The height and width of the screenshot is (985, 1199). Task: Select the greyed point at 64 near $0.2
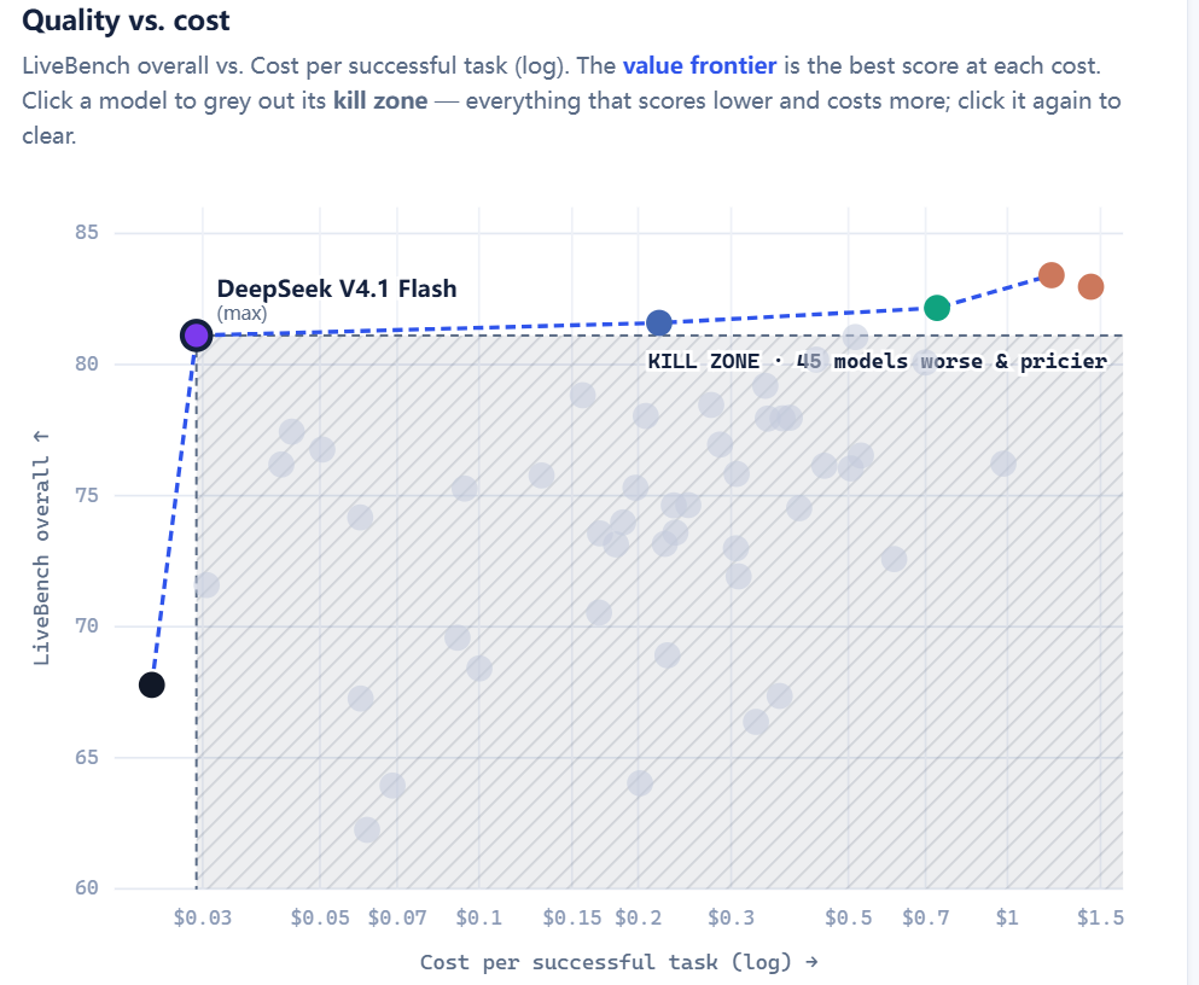(x=640, y=783)
